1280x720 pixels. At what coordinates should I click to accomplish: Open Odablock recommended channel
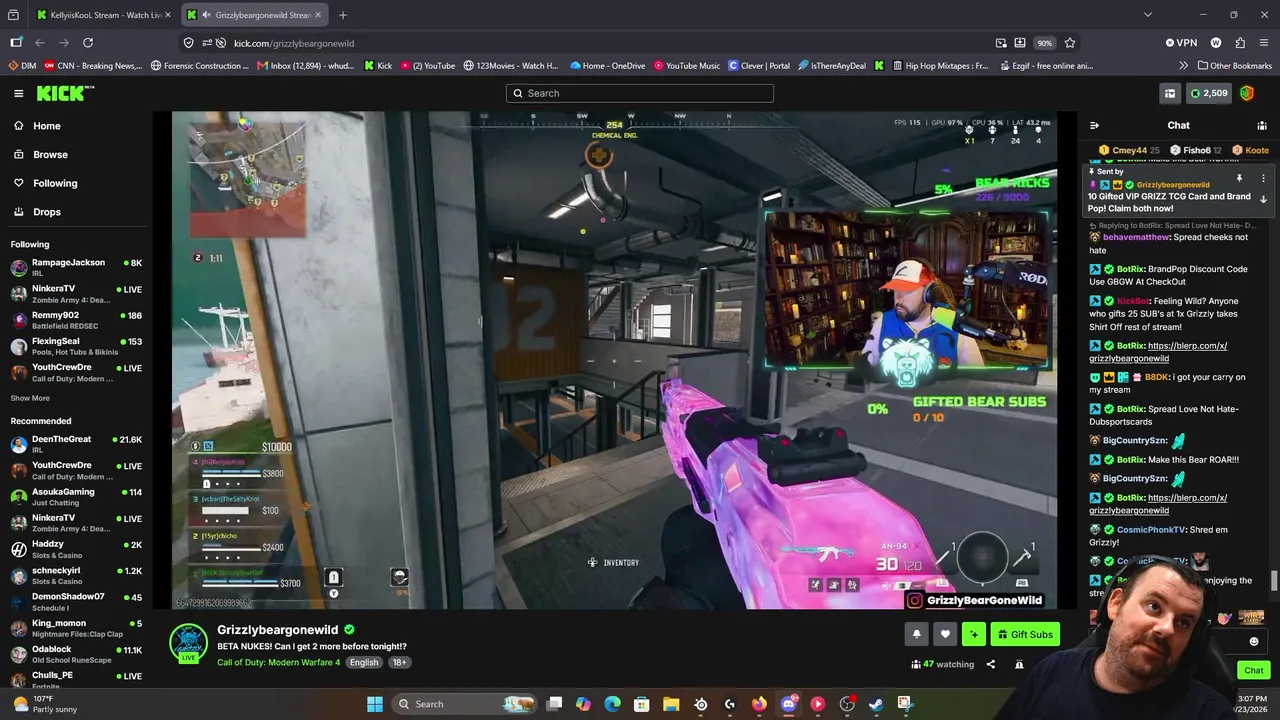(x=76, y=654)
